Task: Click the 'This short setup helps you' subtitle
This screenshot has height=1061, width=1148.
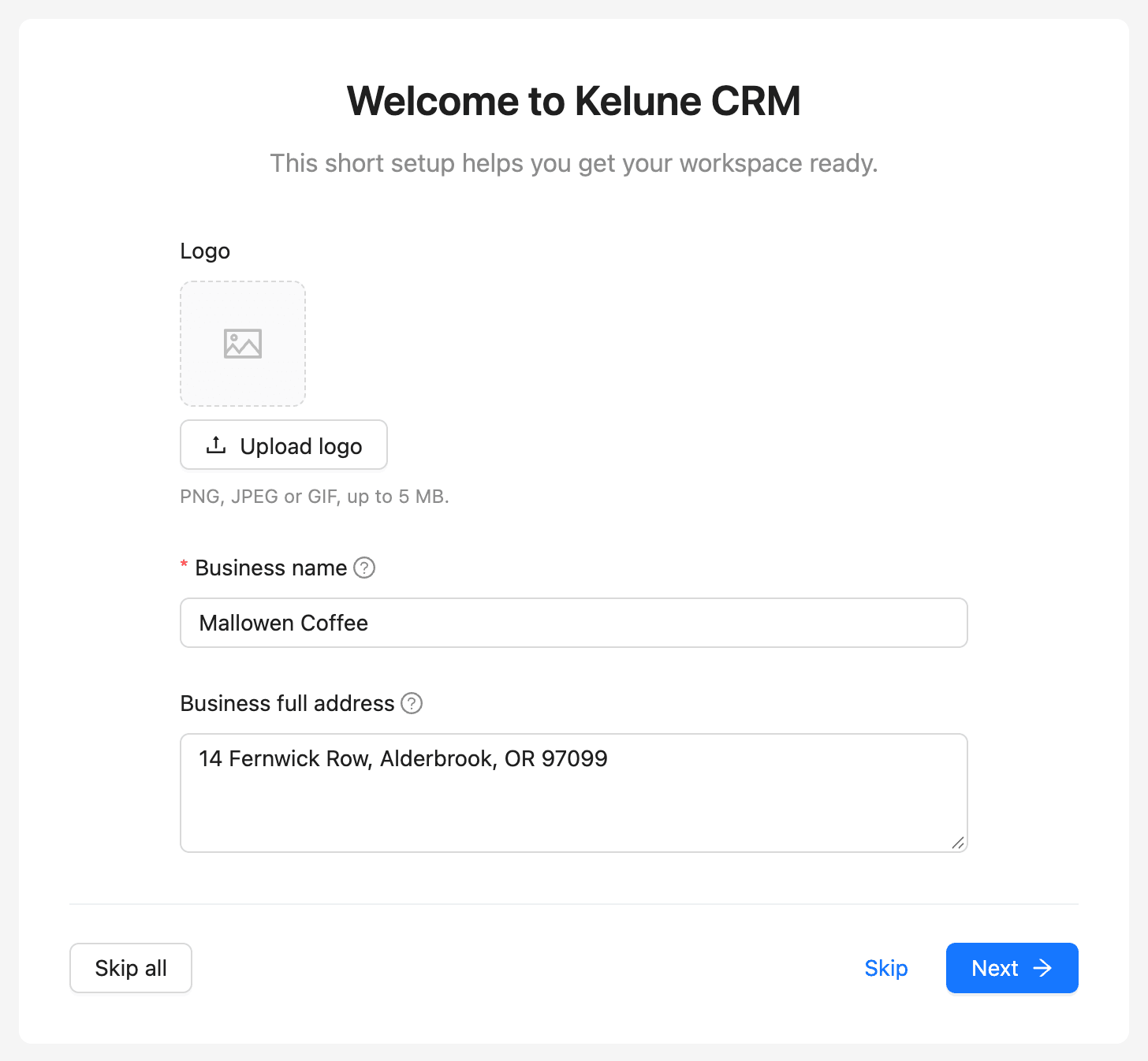Action: point(574,163)
